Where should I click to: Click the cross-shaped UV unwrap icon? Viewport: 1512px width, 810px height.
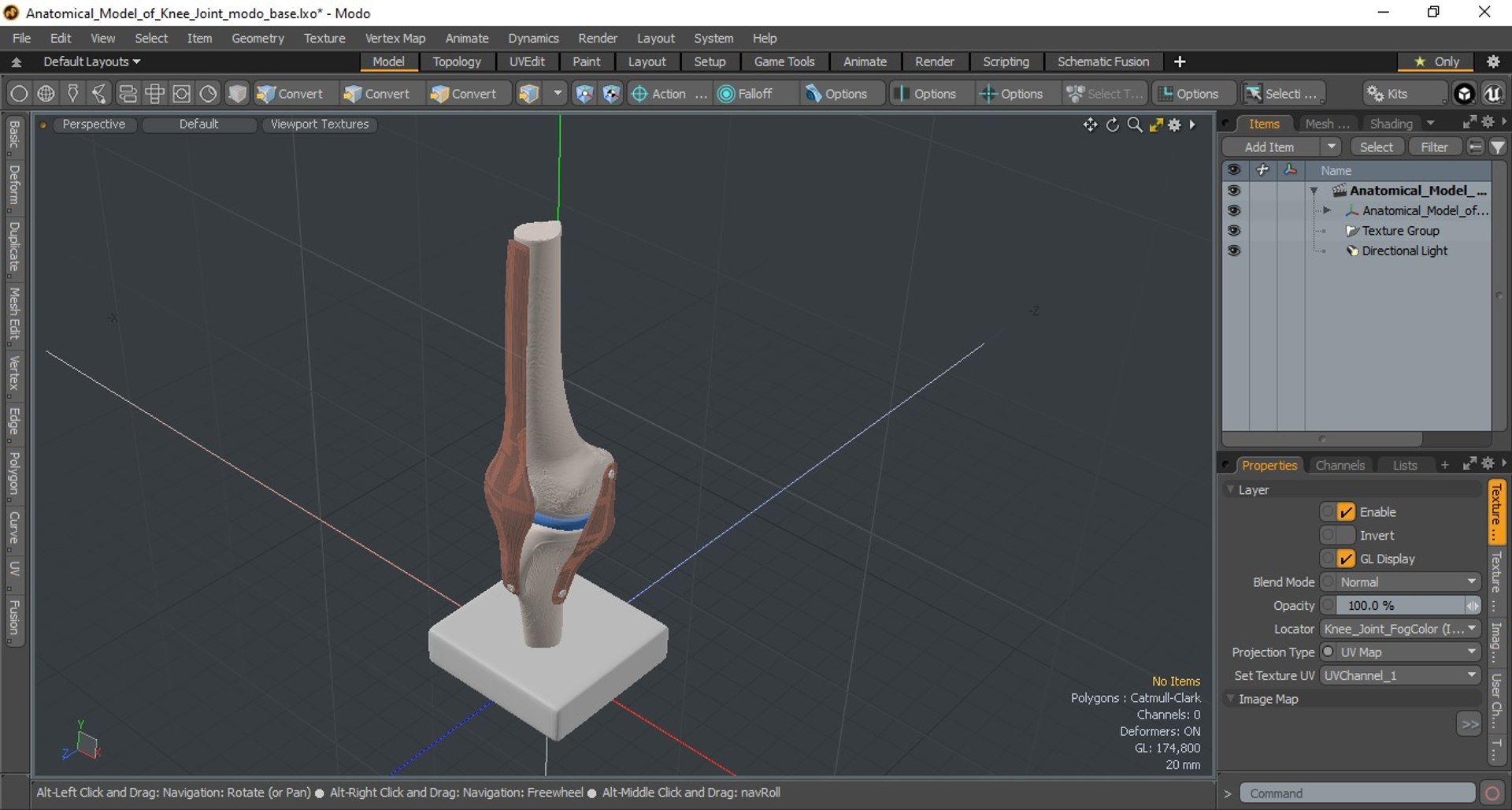(154, 94)
